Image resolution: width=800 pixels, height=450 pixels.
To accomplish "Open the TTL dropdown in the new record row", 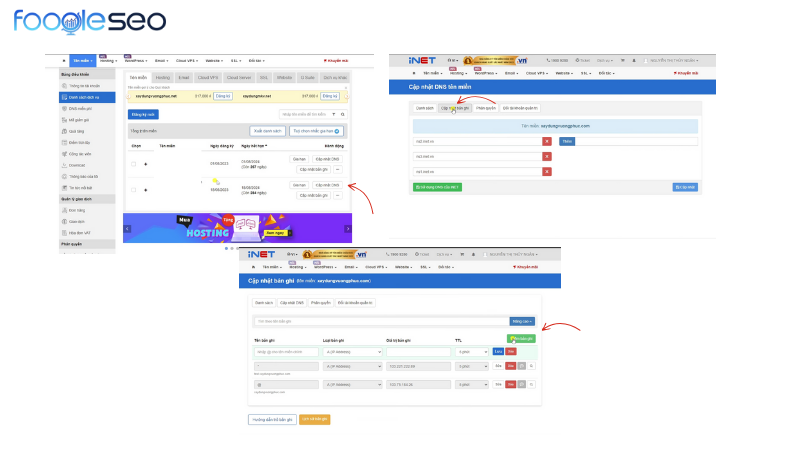I will coord(471,352).
